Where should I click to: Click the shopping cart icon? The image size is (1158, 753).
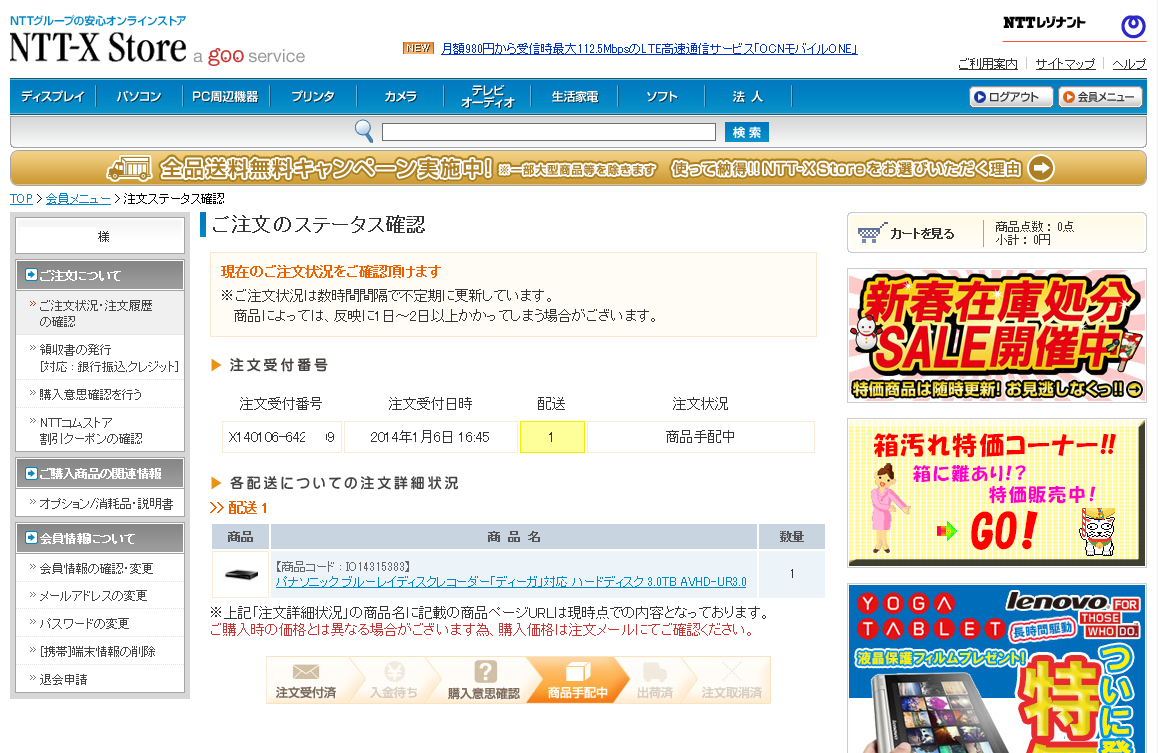(871, 233)
